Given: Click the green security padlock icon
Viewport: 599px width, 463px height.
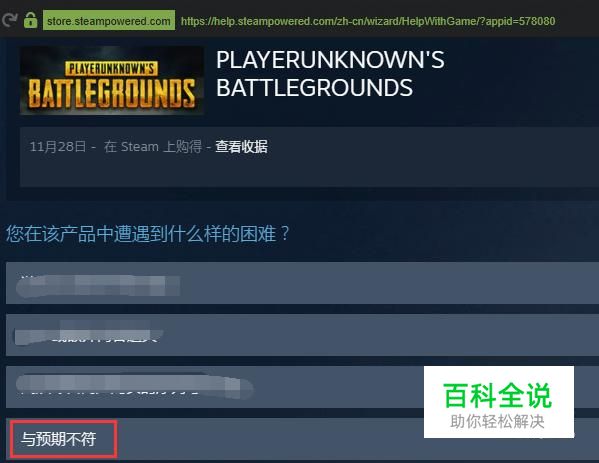Looking at the screenshot, I should 31,20.
